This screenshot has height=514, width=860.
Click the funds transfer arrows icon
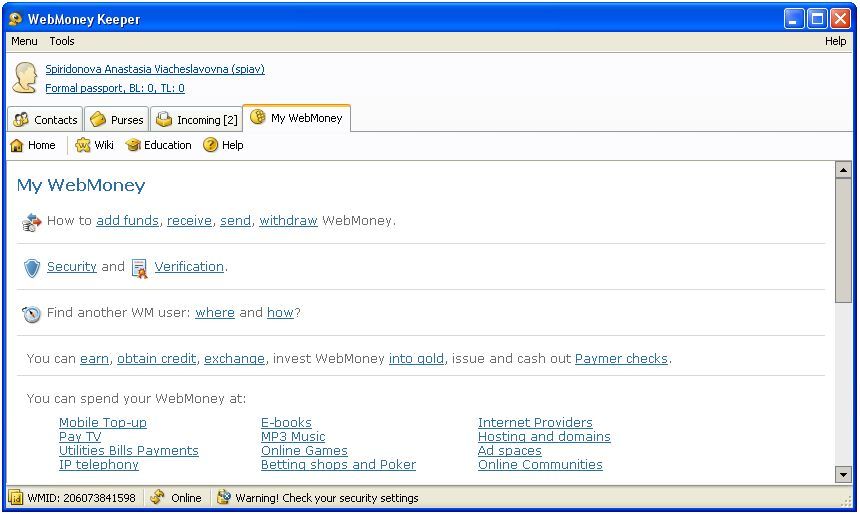tap(31, 222)
